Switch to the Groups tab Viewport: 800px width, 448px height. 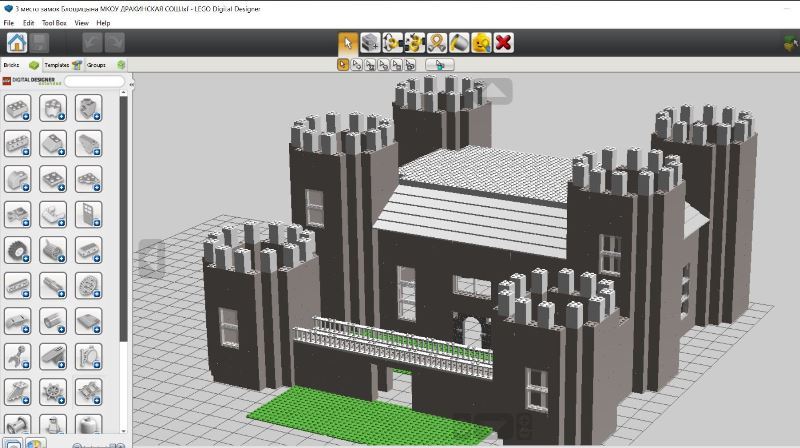[97, 64]
